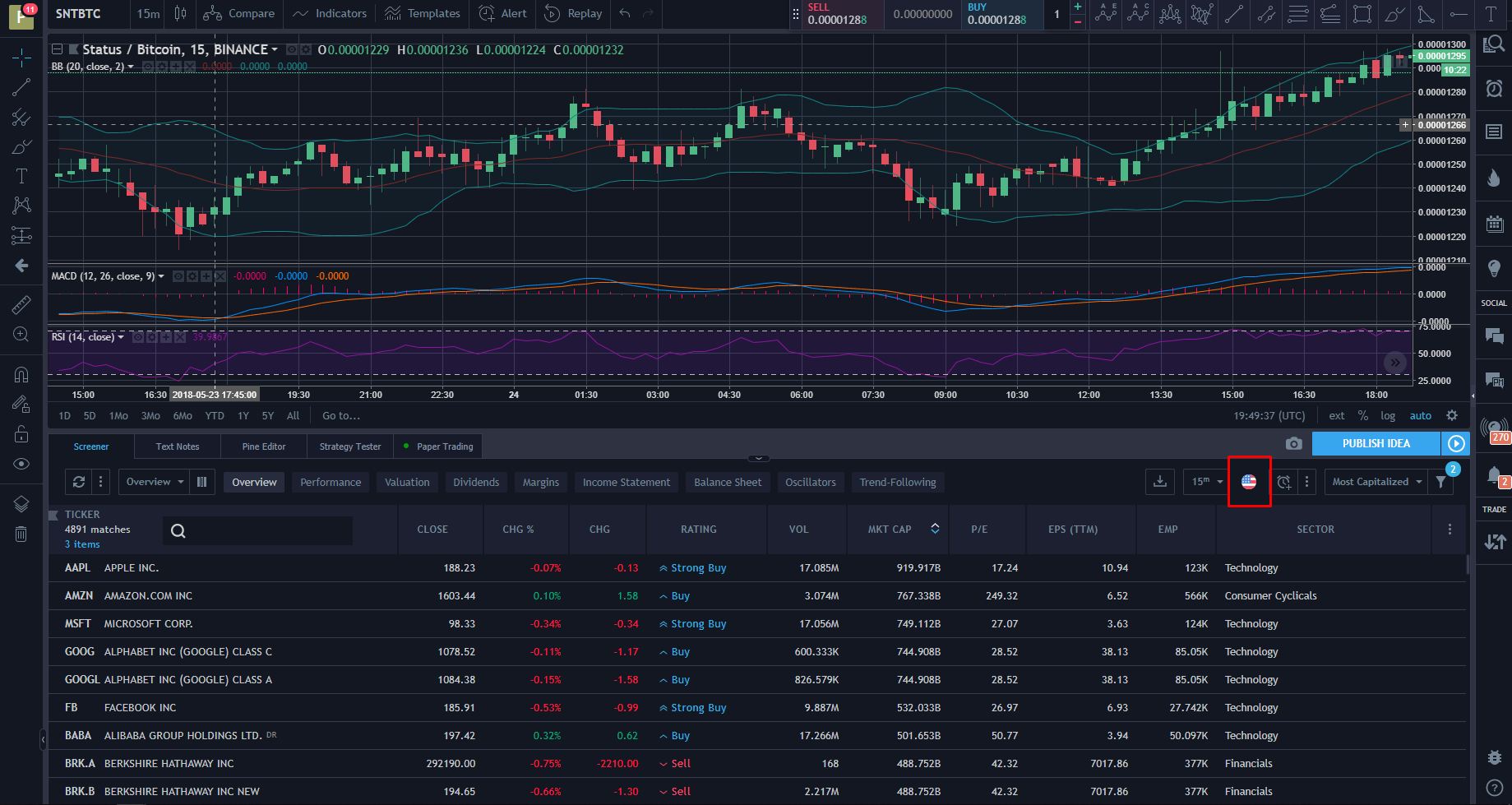Open the chat bubbles panel
This screenshot has width=1512, height=805.
[x=1494, y=335]
